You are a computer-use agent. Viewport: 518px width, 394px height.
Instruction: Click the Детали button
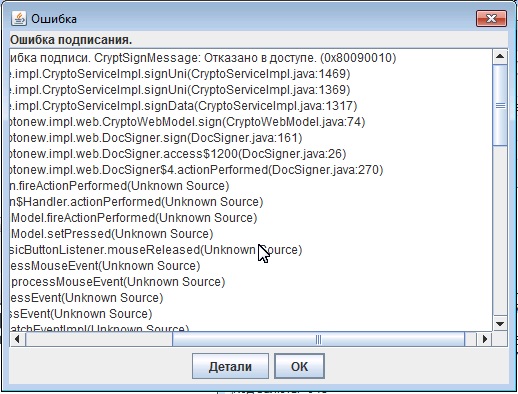point(230,366)
